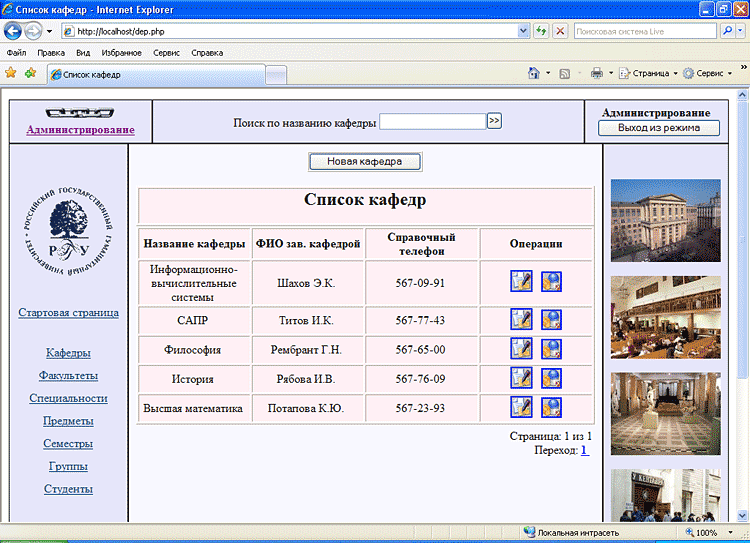Click the browser Home icon

point(533,73)
